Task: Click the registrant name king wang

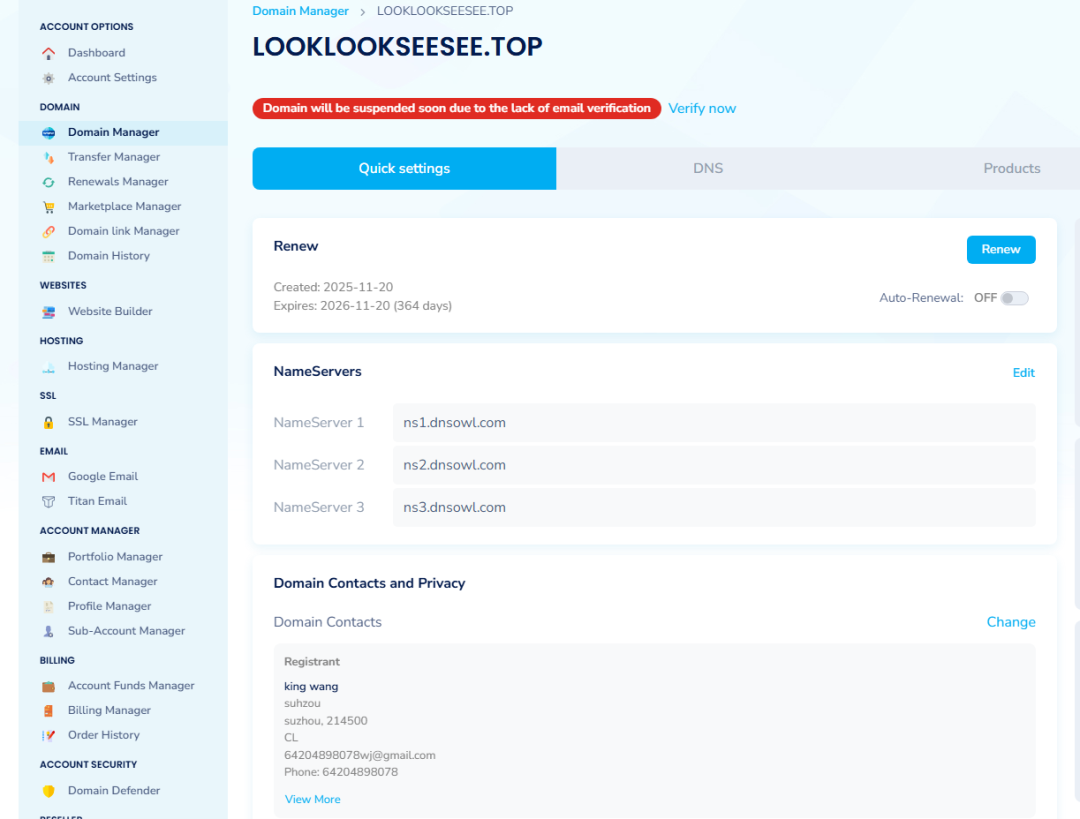Action: [311, 686]
